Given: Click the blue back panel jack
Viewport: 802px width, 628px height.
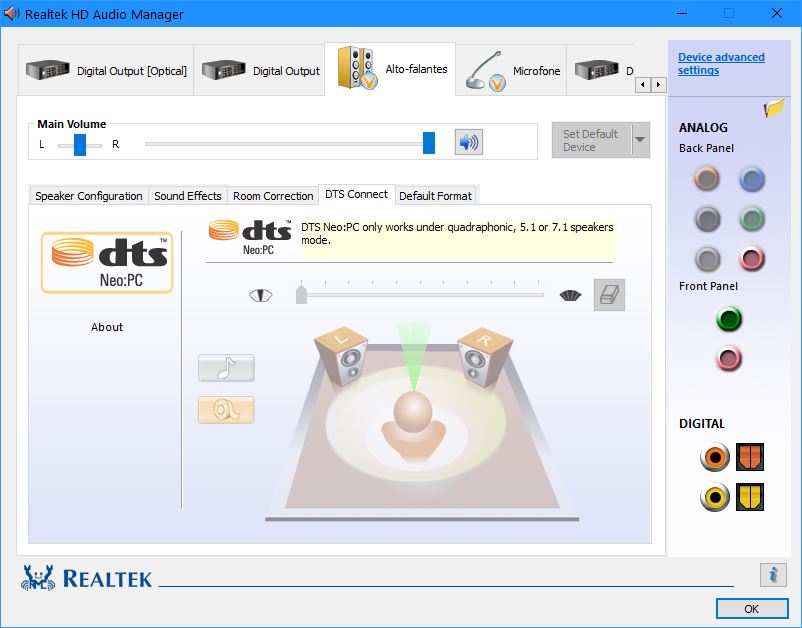Looking at the screenshot, I should (x=751, y=179).
